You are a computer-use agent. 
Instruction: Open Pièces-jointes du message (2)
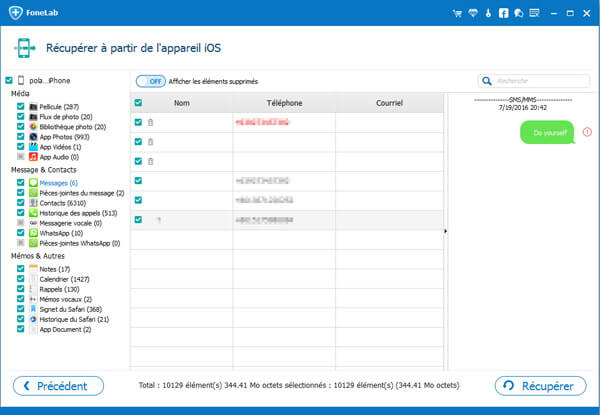pos(82,193)
